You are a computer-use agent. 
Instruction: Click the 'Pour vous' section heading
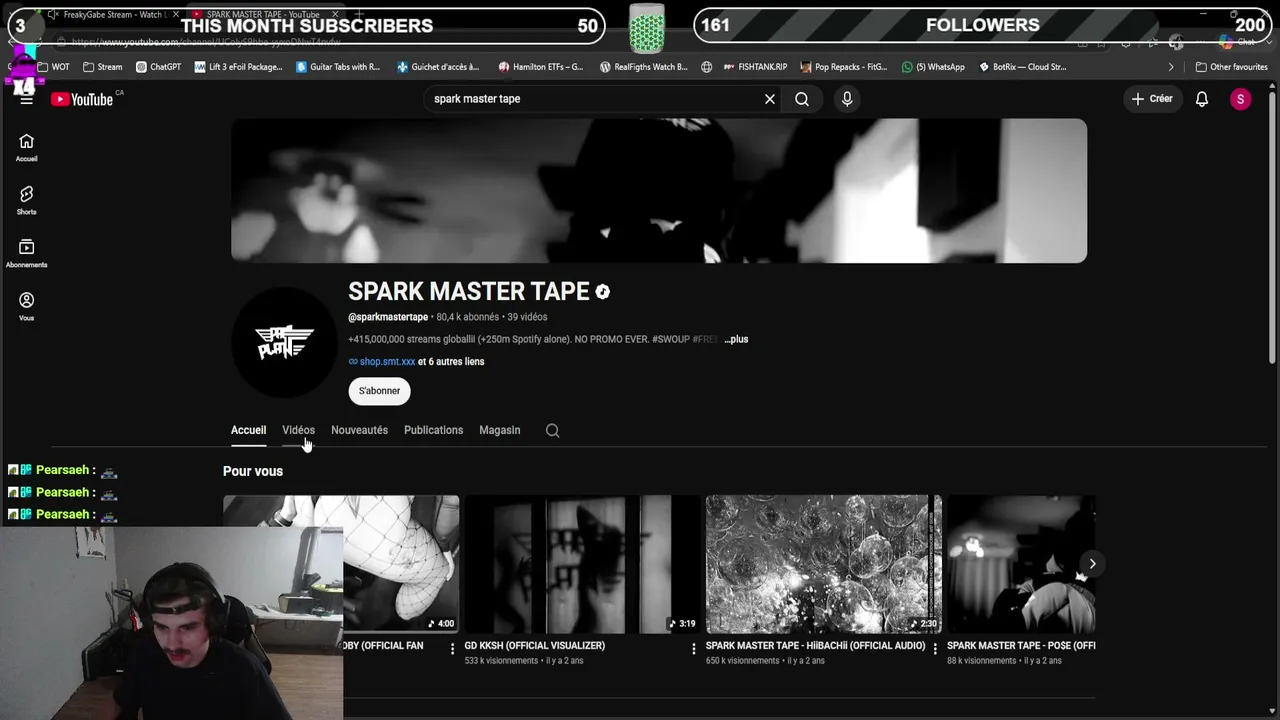253,471
